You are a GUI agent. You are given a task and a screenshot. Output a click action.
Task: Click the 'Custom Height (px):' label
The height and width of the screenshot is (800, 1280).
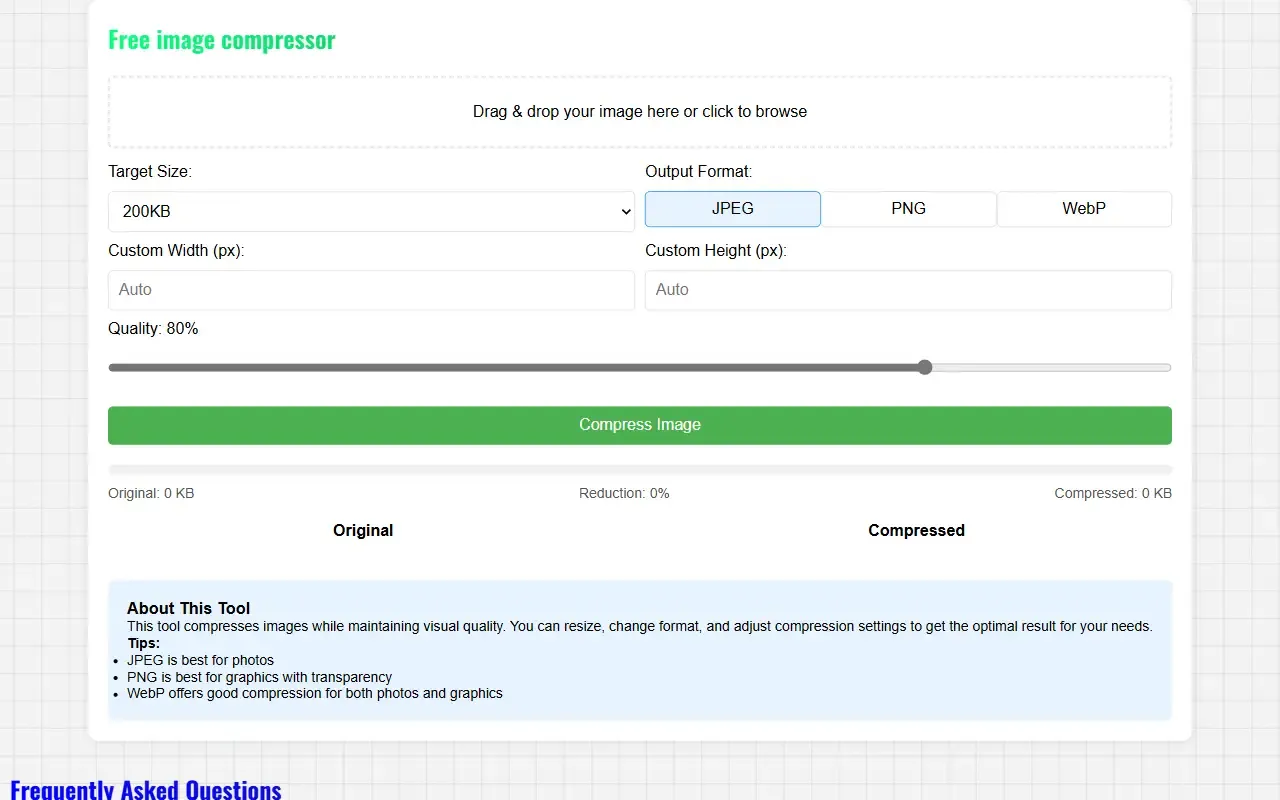[716, 251]
